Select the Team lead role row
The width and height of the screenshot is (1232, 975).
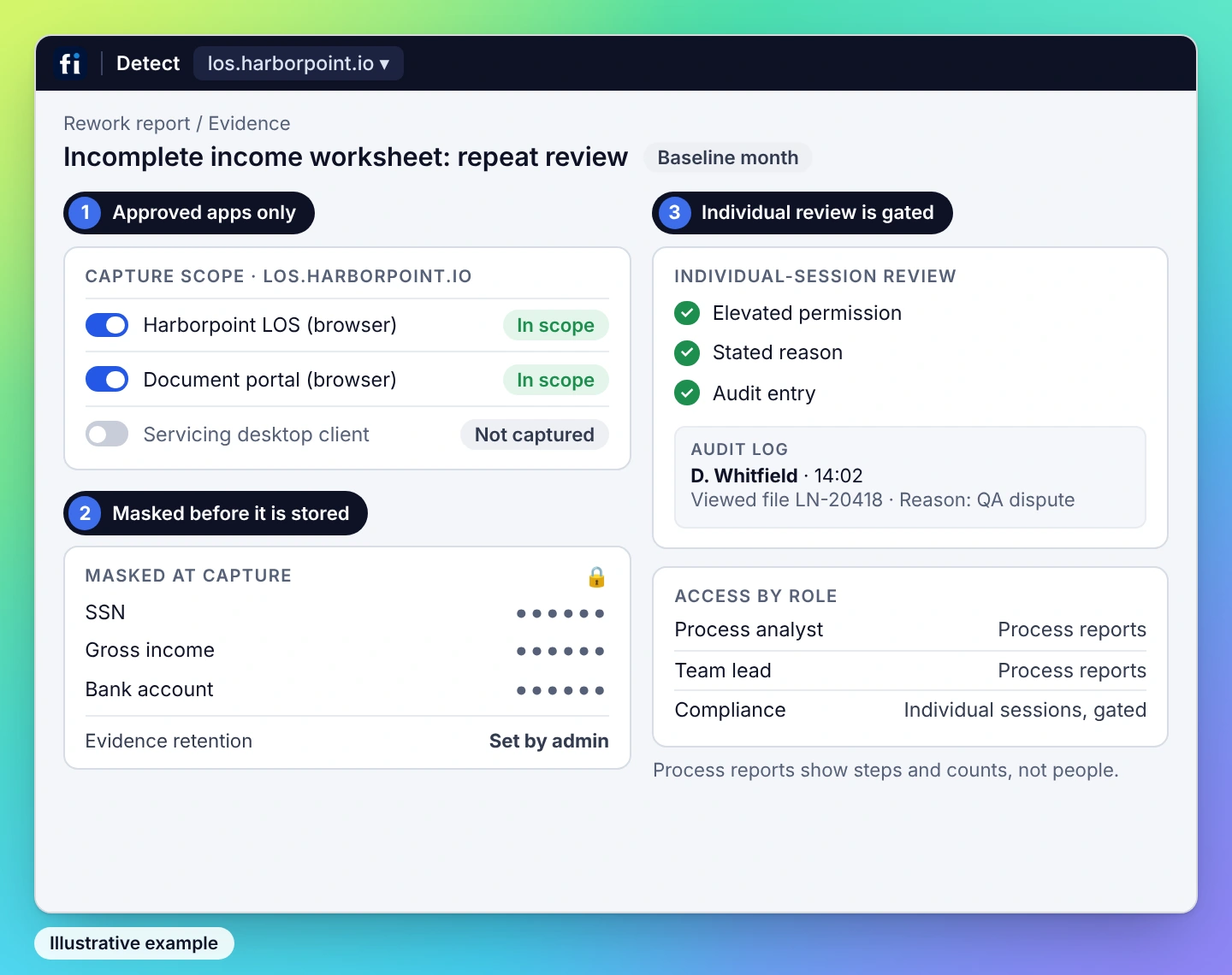pos(910,671)
